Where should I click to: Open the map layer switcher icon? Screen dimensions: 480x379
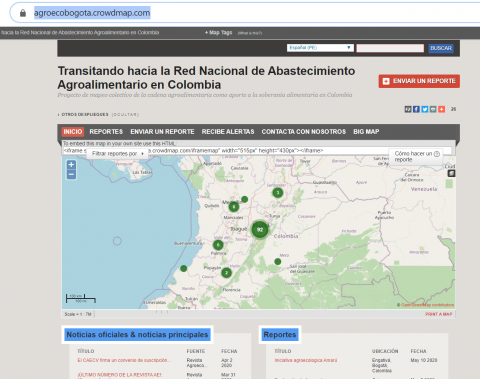point(451,173)
